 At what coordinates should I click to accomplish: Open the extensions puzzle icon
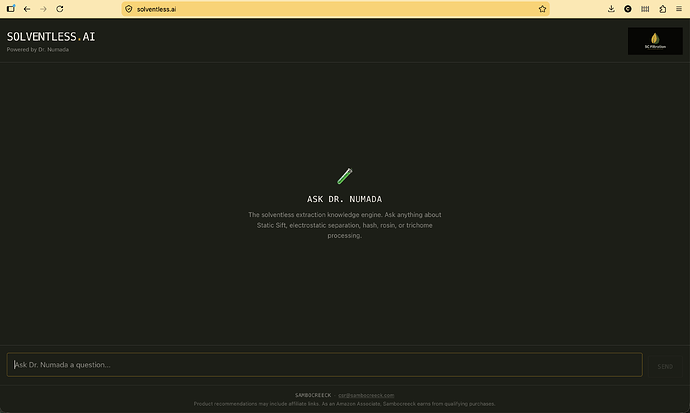pos(662,9)
